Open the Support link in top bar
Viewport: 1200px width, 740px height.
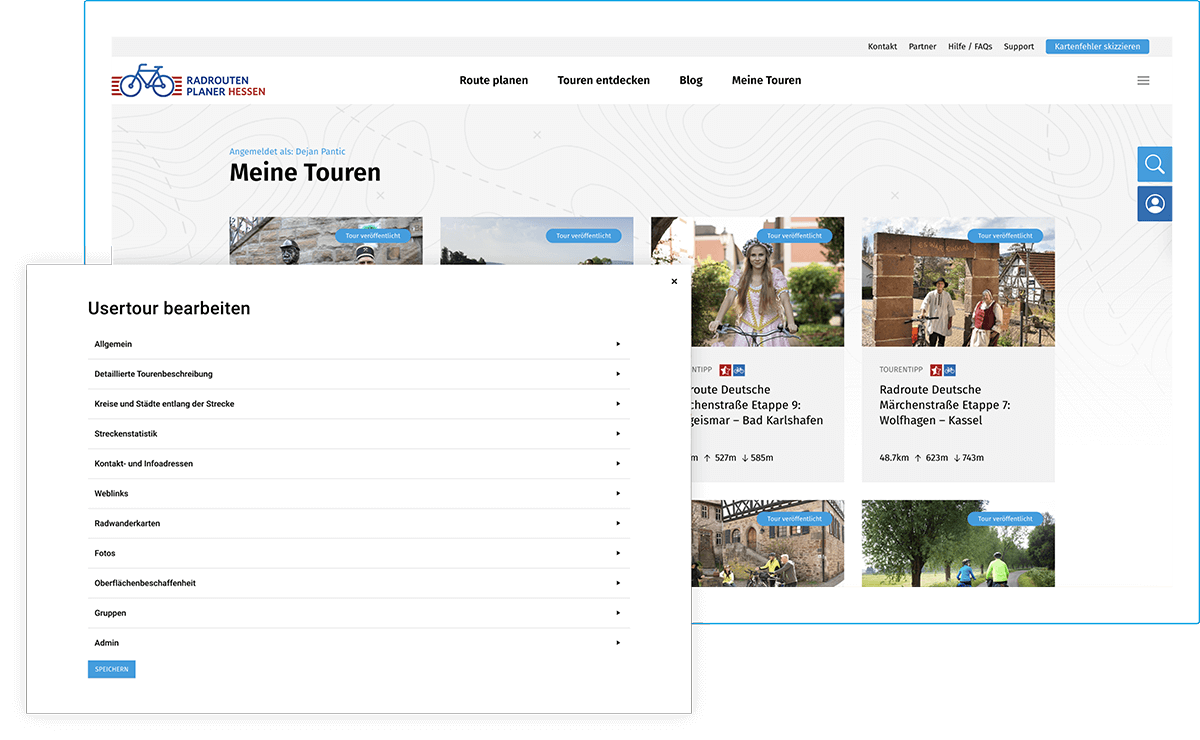pos(1019,47)
